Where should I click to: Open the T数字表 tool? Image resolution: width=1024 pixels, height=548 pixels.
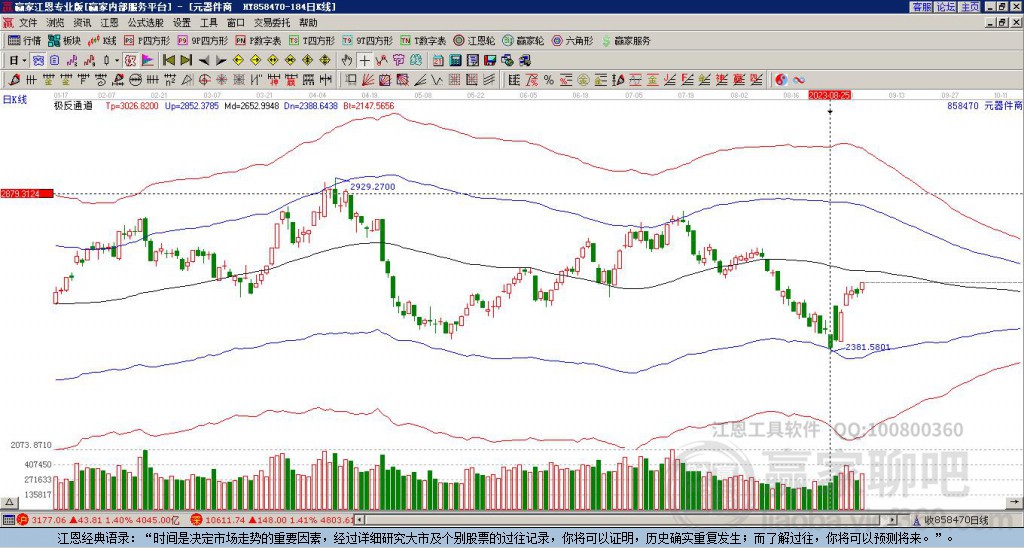[x=423, y=40]
